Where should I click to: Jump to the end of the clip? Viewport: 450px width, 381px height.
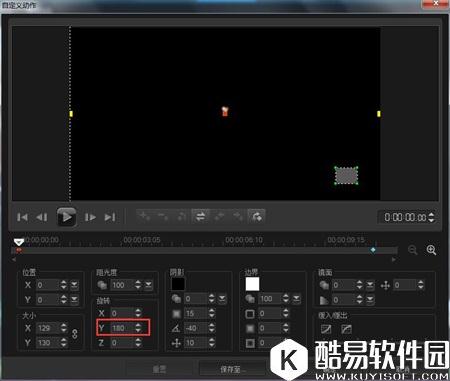coord(110,217)
